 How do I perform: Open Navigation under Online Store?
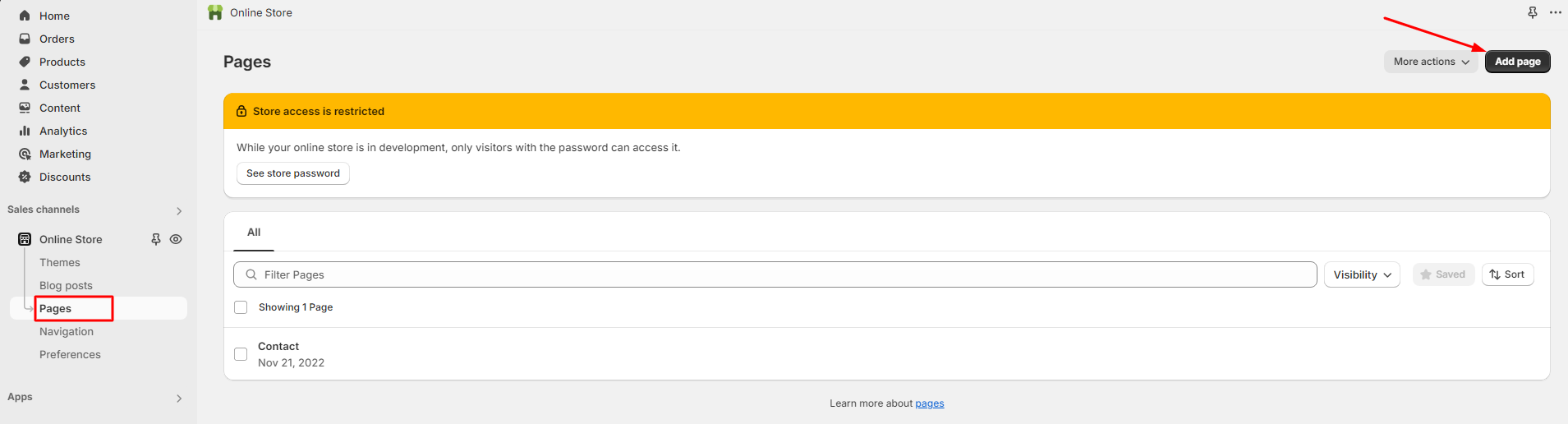pyautogui.click(x=67, y=331)
